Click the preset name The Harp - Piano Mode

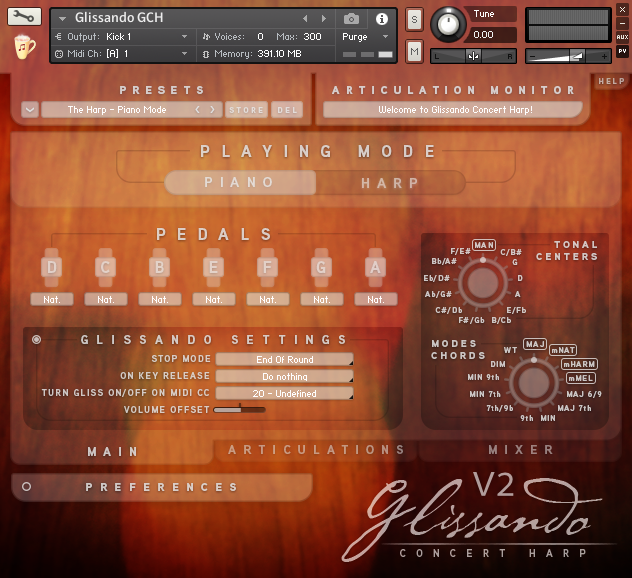click(117, 110)
